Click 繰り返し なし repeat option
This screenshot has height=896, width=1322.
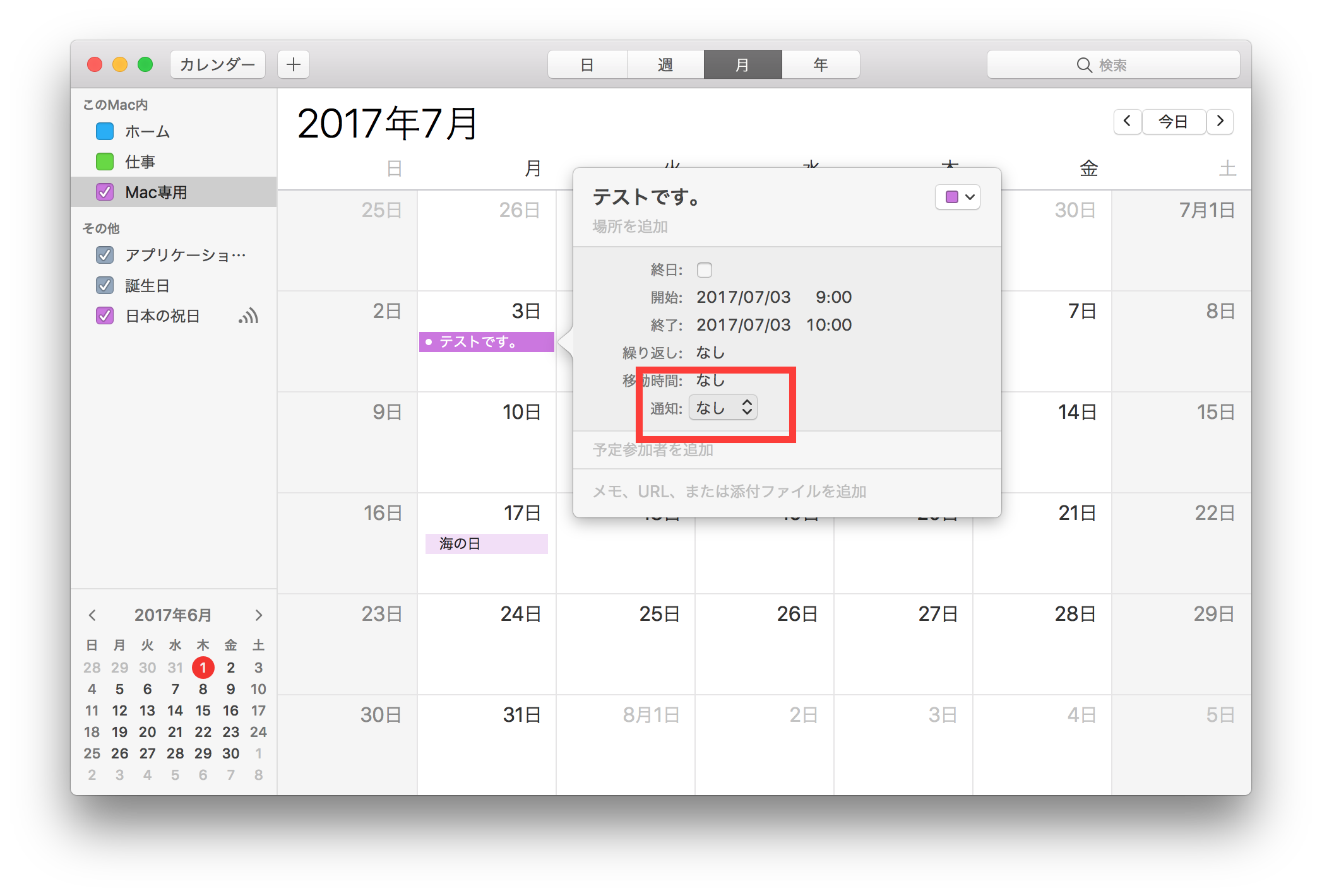tap(710, 353)
